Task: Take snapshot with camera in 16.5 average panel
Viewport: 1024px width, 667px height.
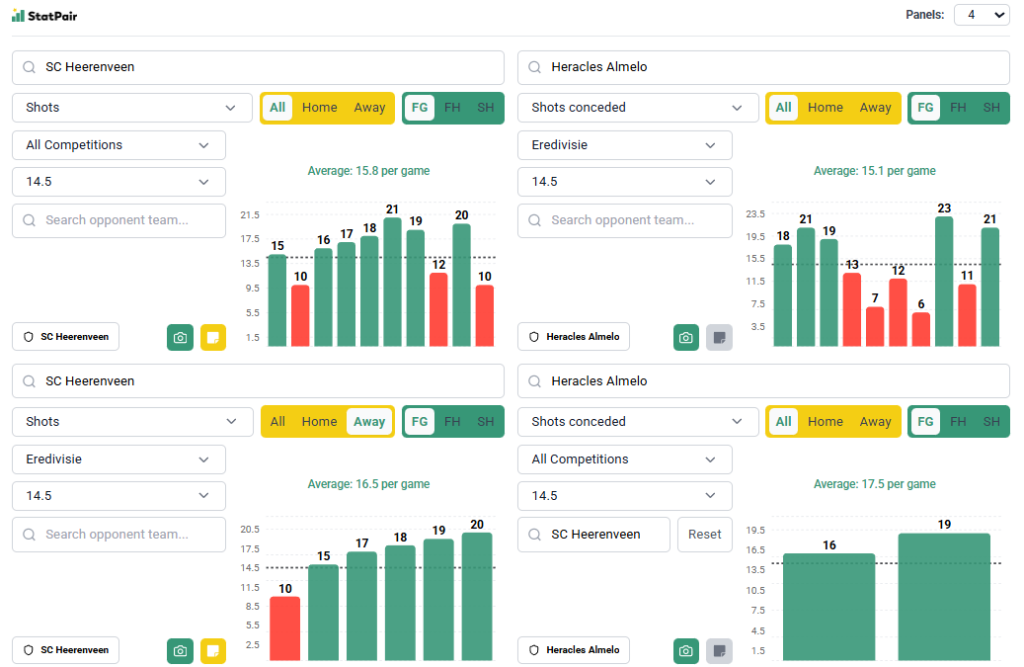Action: pyautogui.click(x=180, y=651)
